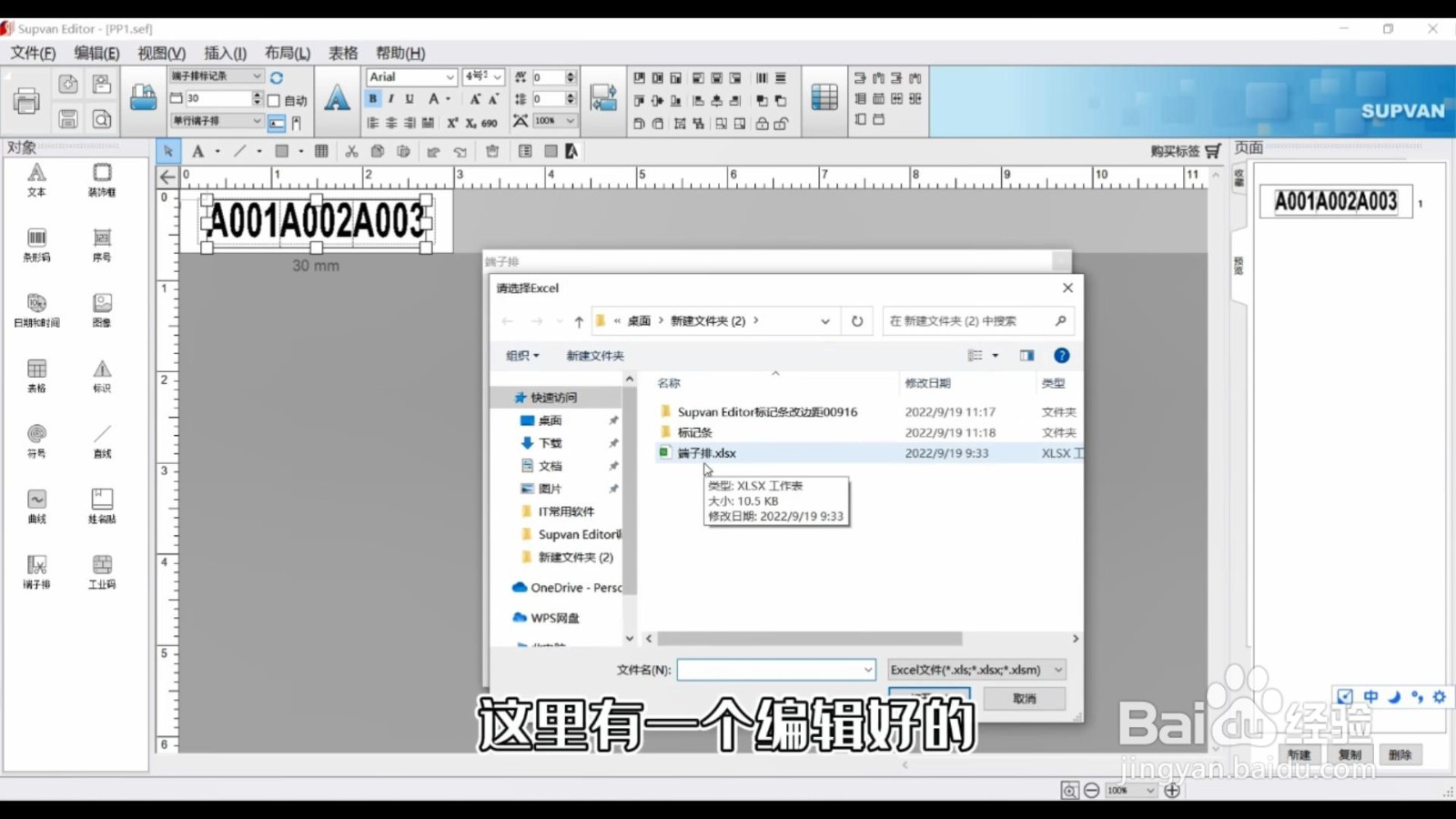Viewport: 1456px width, 819px height.
Task: Click the large text A icon
Action: tap(337, 98)
